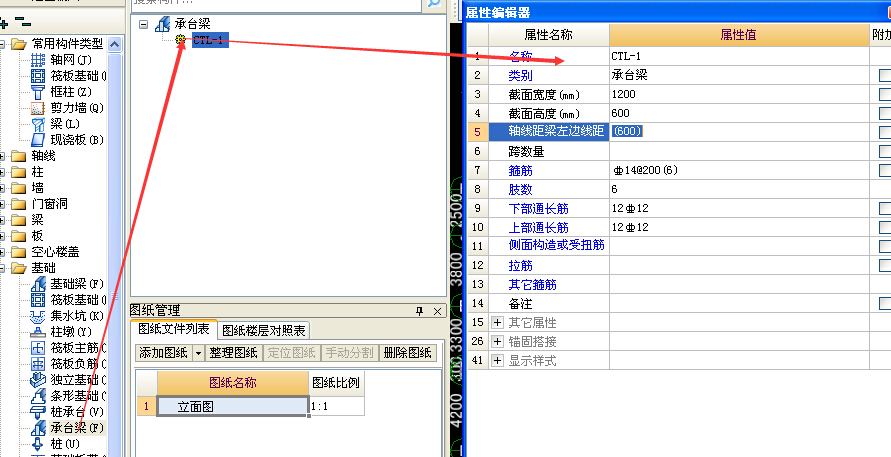Open the 常用构件类型 folder

[x=19, y=44]
